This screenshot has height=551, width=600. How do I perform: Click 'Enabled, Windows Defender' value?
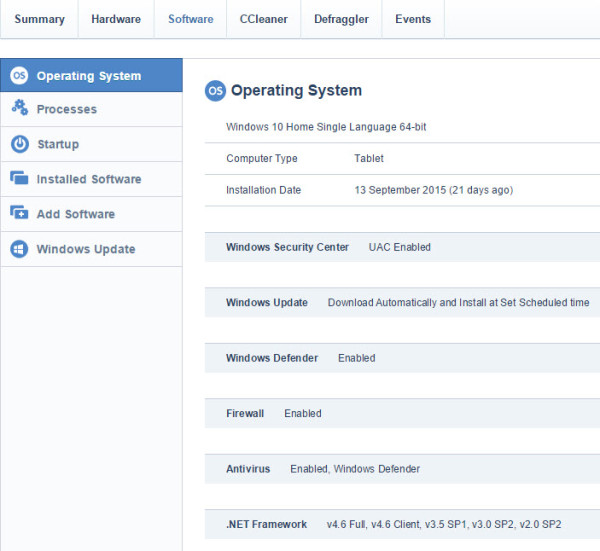click(355, 469)
